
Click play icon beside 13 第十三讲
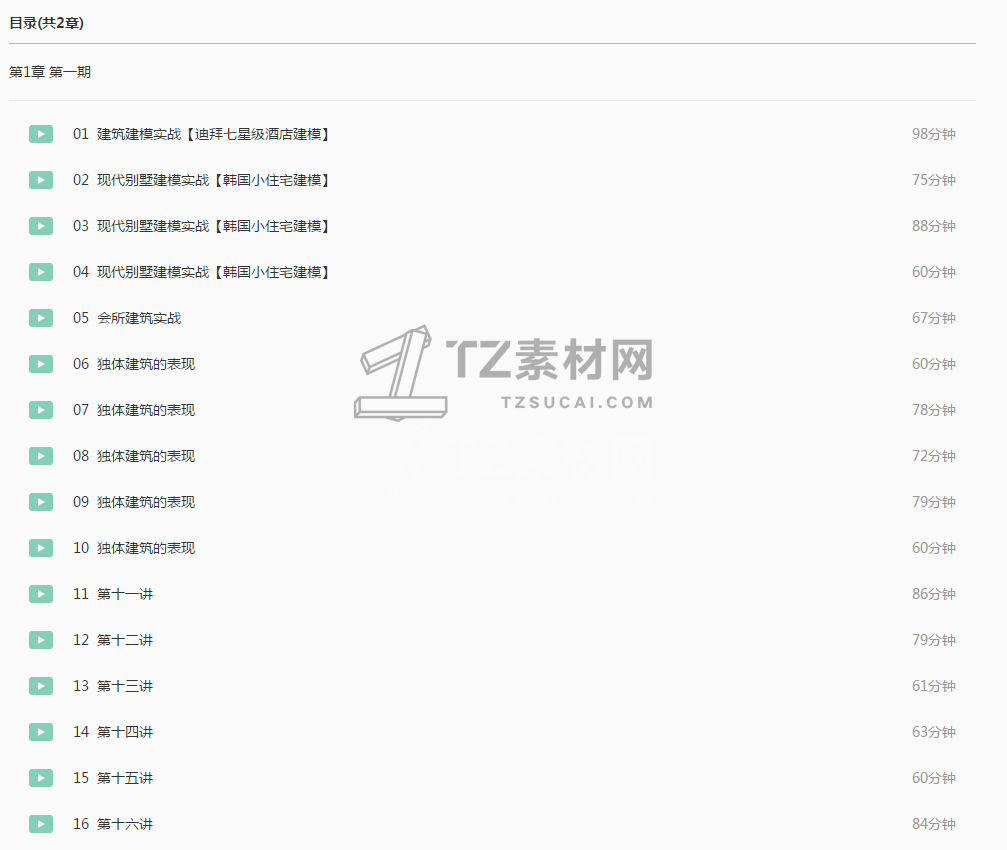click(x=41, y=686)
